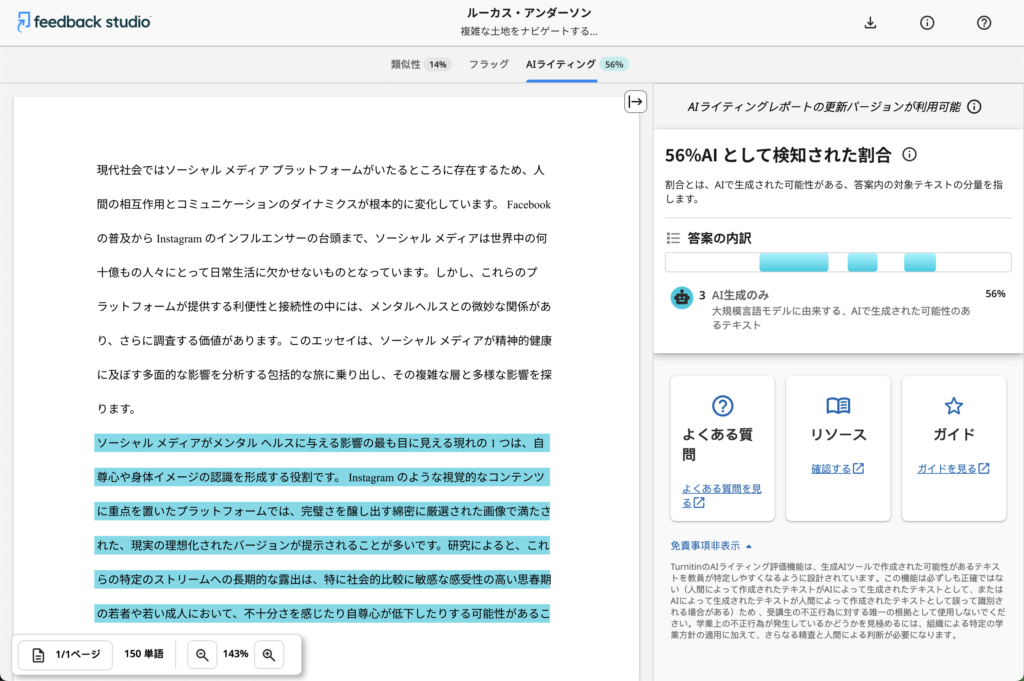Viewport: 1024px width, 681px height.
Task: Click the feedback studio logo
Action: 84,22
